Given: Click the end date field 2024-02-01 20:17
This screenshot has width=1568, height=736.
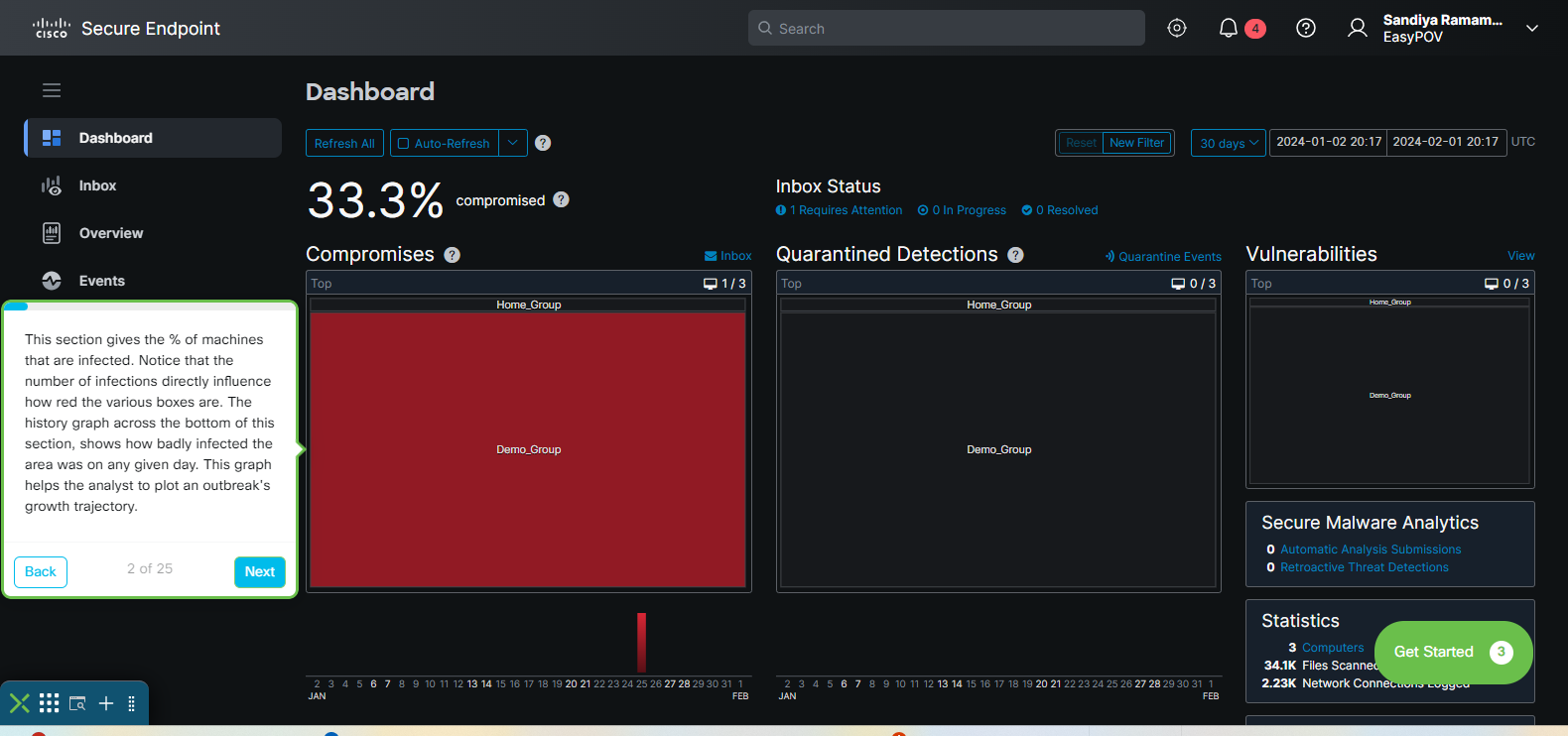Looking at the screenshot, I should [1446, 142].
